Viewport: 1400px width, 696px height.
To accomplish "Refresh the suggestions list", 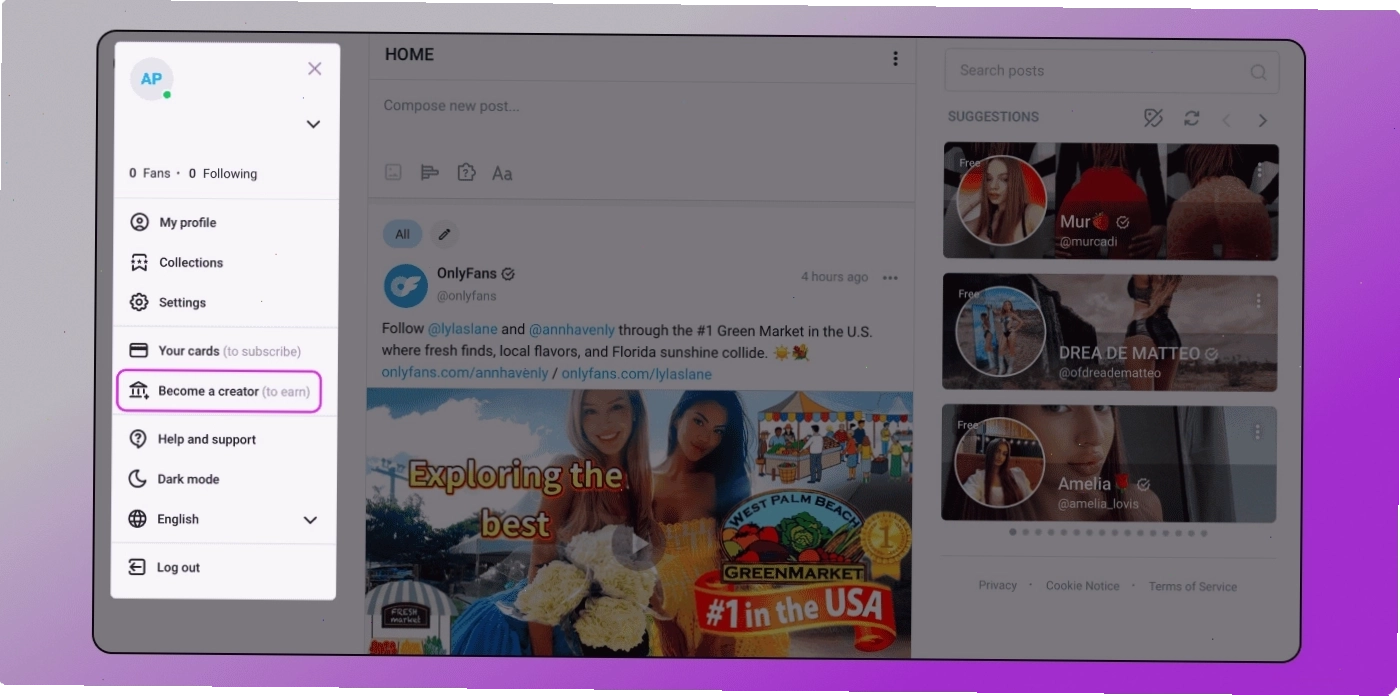I will click(x=1191, y=118).
